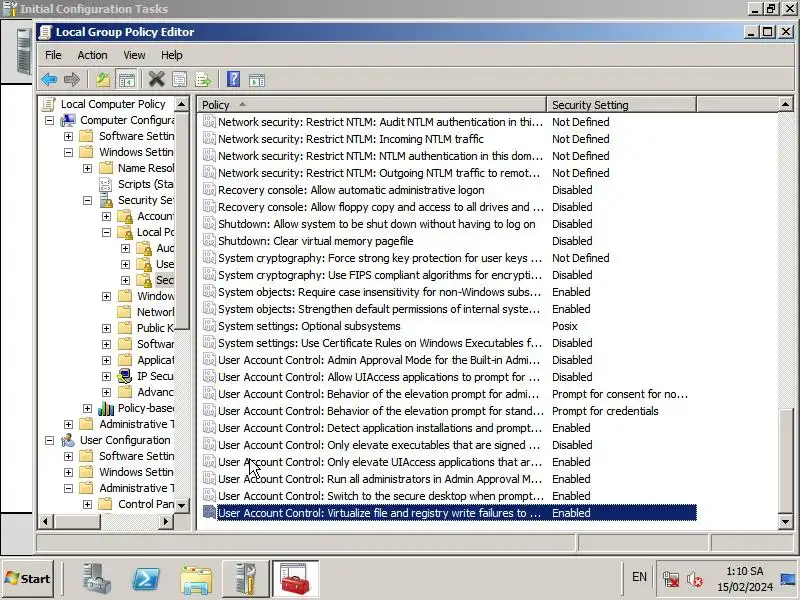800x600 pixels.
Task: Click tree pane scroll right arrow
Action: point(165,521)
